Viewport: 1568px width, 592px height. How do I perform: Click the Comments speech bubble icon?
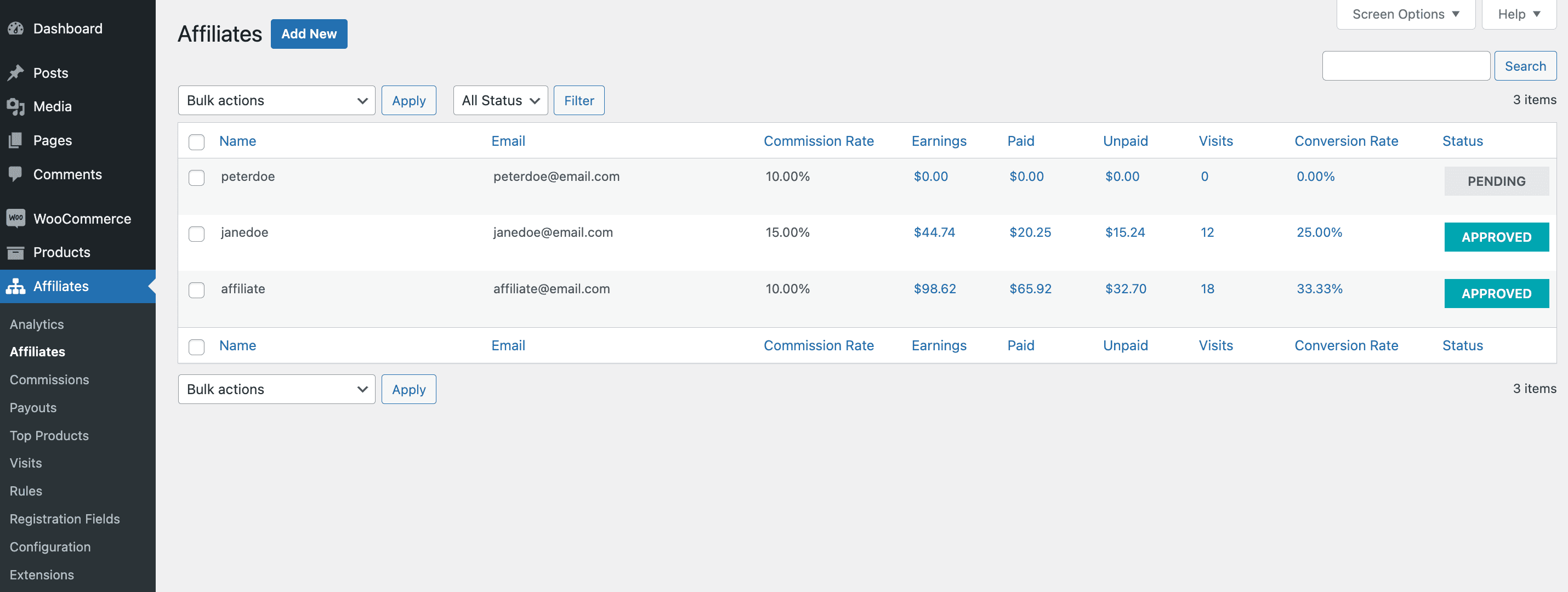[16, 175]
